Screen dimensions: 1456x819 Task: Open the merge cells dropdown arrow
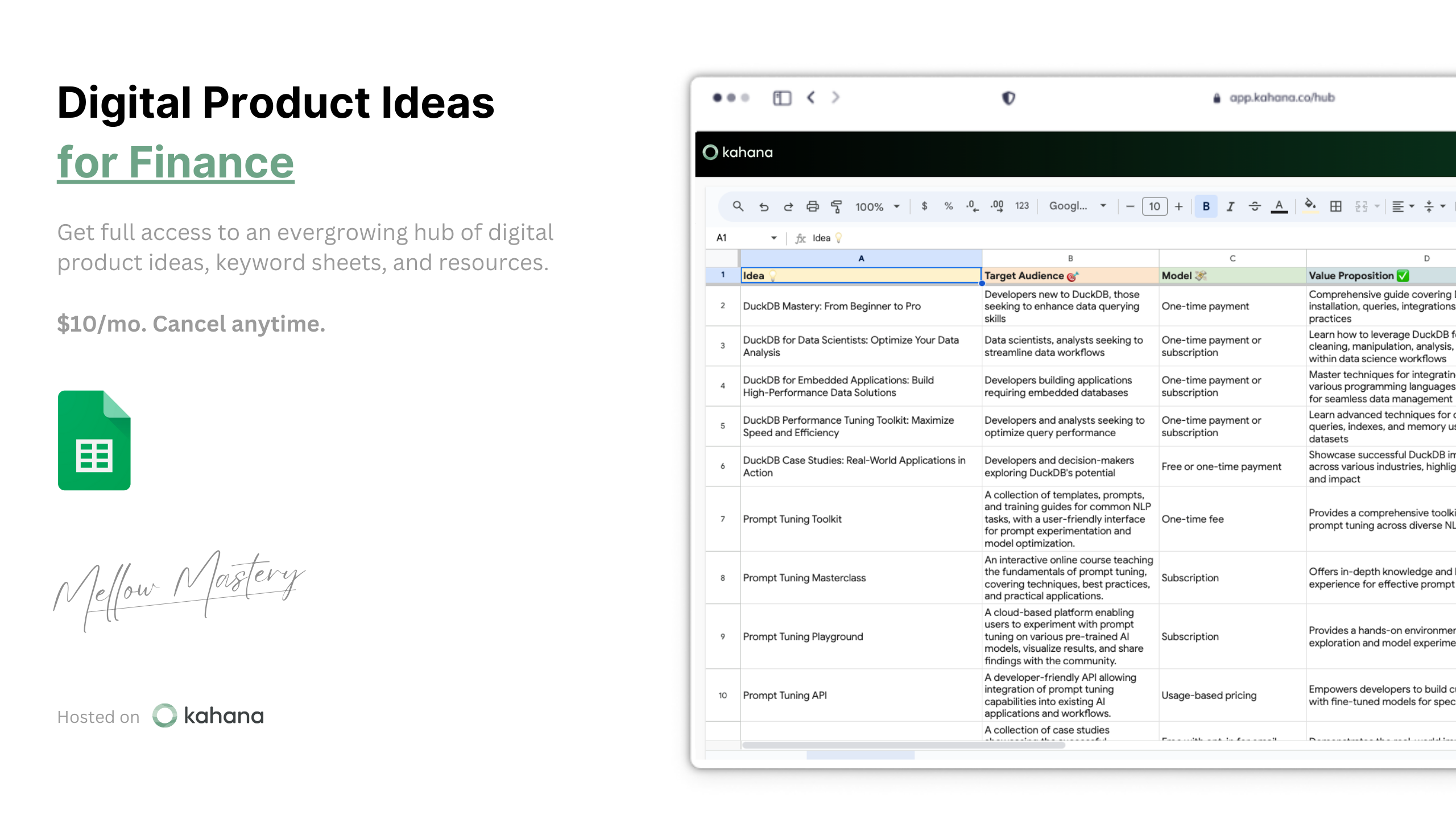coord(1376,206)
